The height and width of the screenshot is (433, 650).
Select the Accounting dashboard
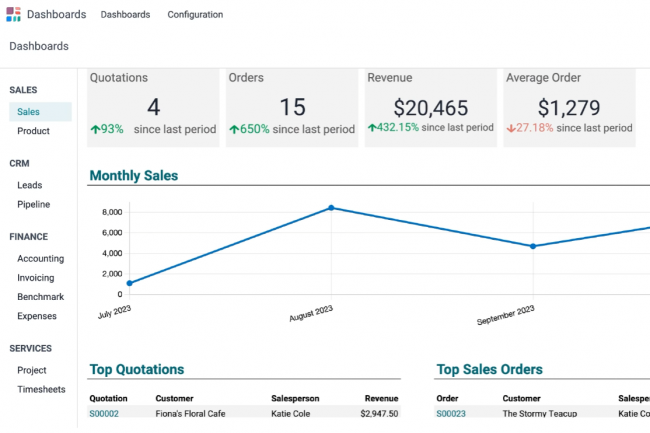40,258
